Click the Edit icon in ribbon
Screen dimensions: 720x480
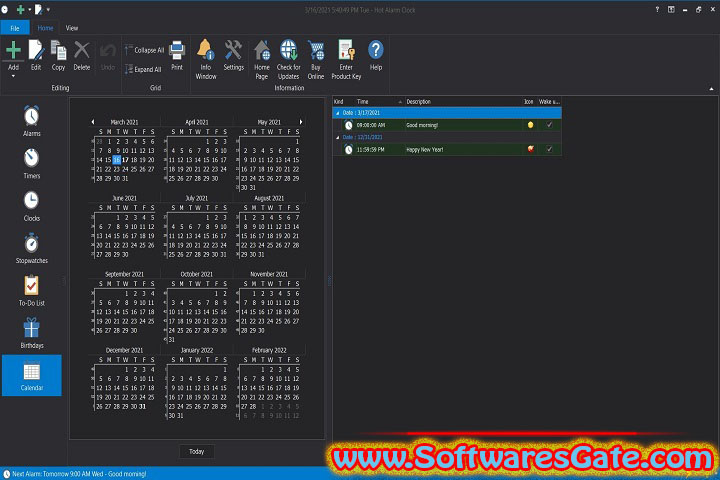[x=36, y=50]
